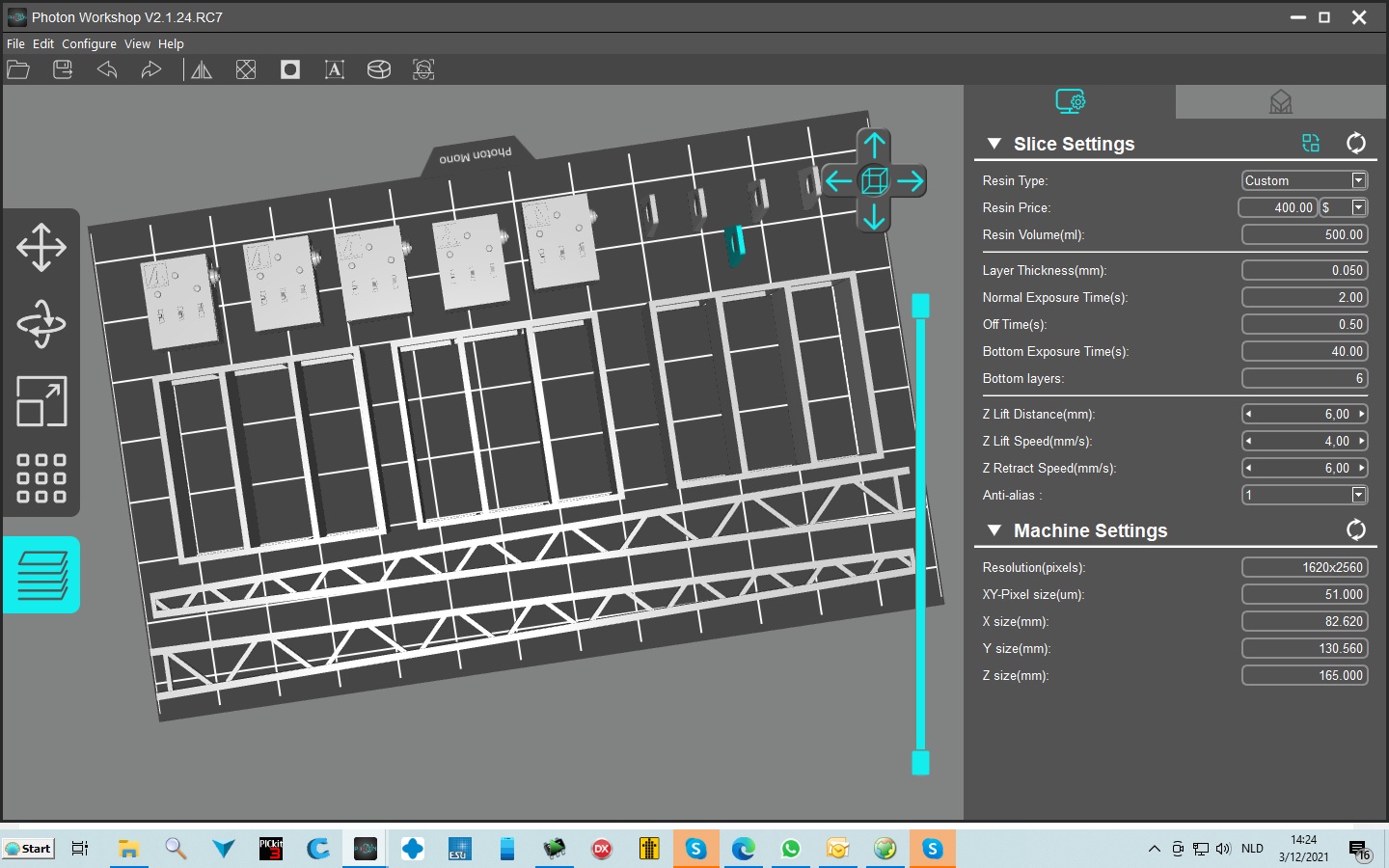Click the split model cylinder icon
Image resolution: width=1389 pixels, height=868 pixels.
coord(379,69)
